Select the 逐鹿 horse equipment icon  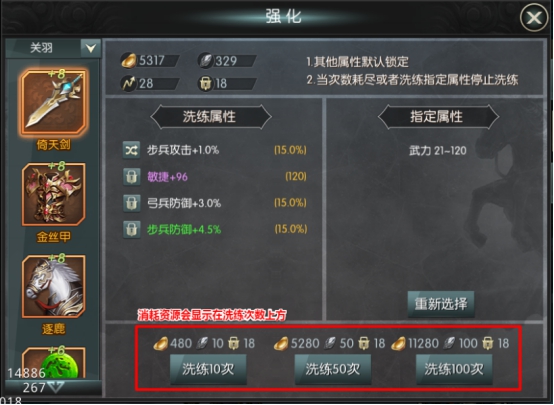click(54, 287)
